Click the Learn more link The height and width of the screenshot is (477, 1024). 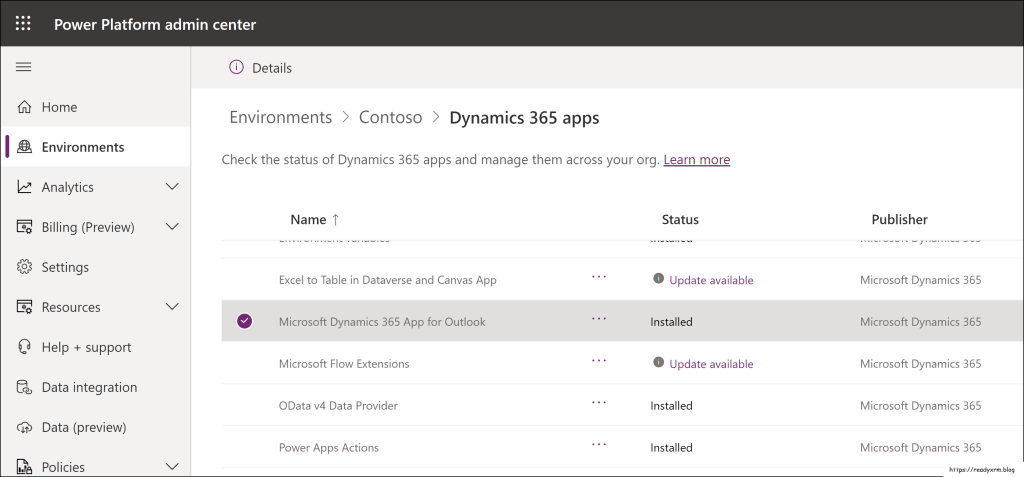tap(696, 160)
